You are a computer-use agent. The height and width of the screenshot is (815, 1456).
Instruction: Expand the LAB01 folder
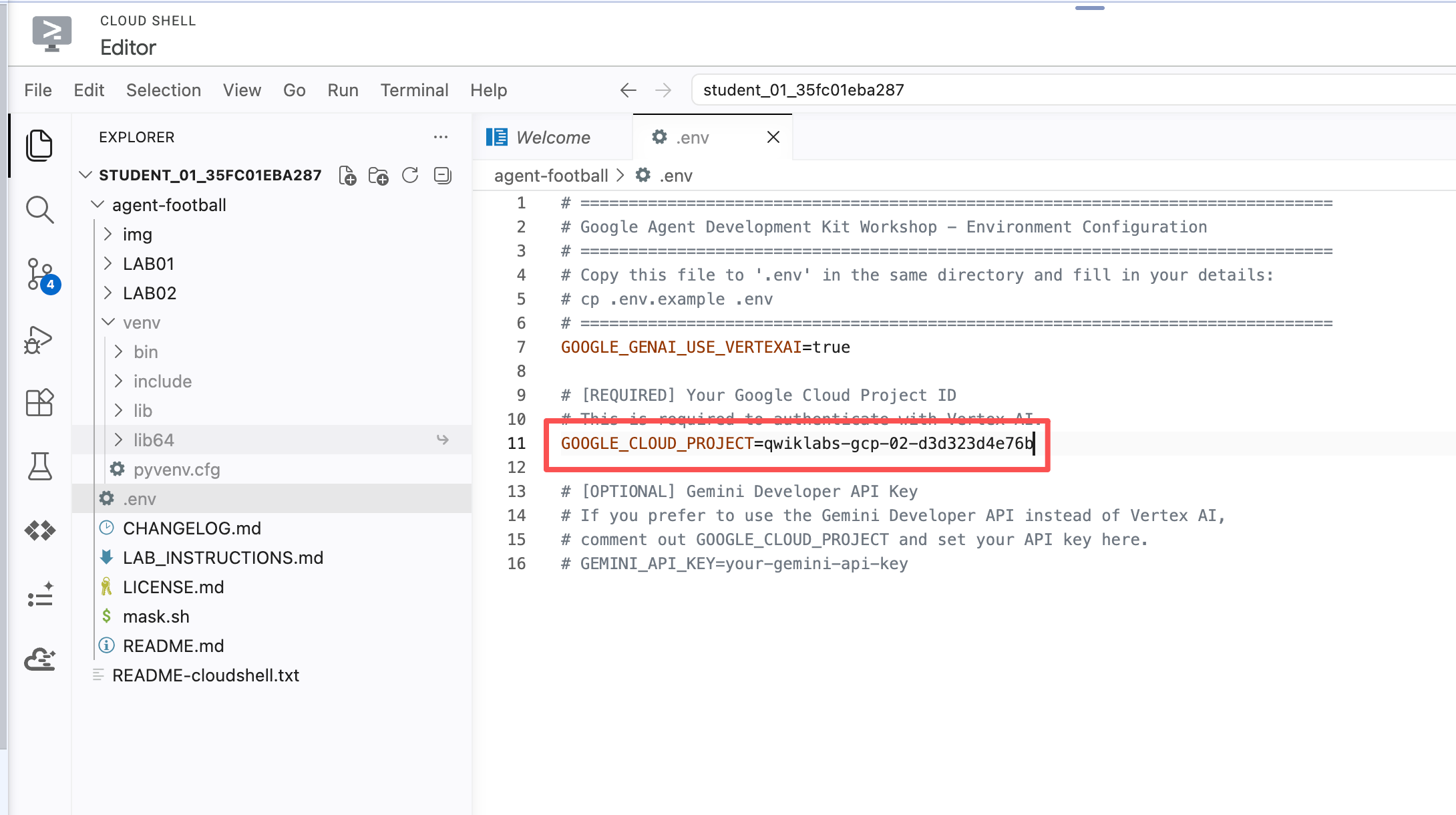[x=108, y=263]
